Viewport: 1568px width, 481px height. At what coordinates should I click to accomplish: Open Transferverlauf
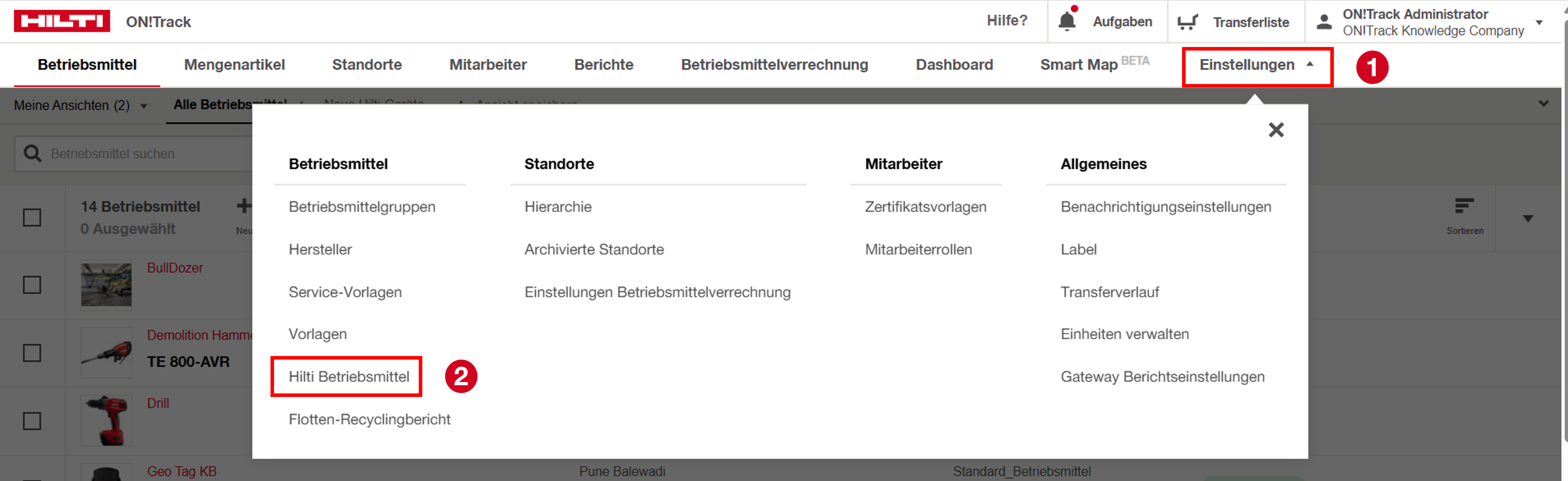point(1110,292)
